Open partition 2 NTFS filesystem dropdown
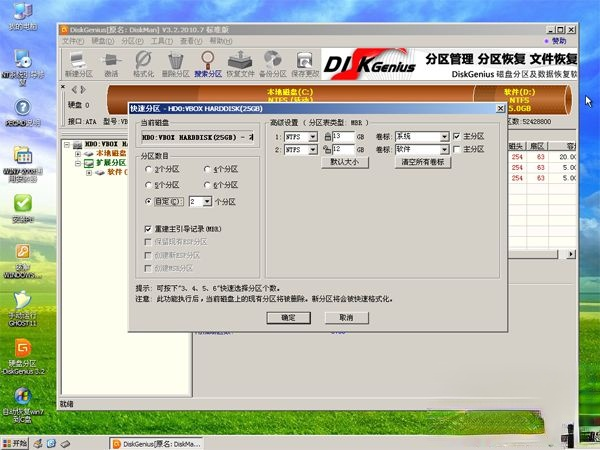Screen dimensions: 600x450 point(313,150)
